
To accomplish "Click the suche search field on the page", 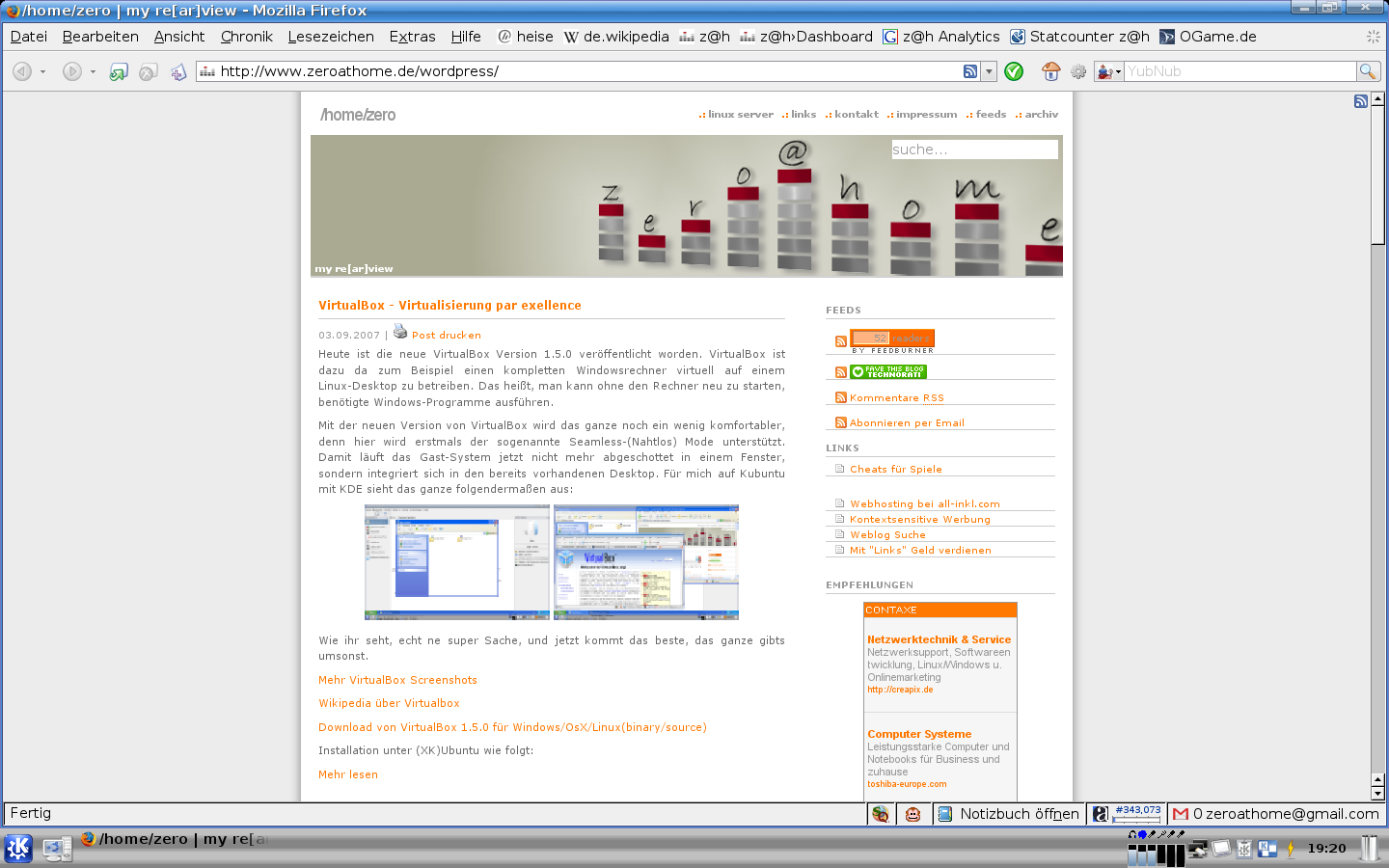I will coord(974,149).
